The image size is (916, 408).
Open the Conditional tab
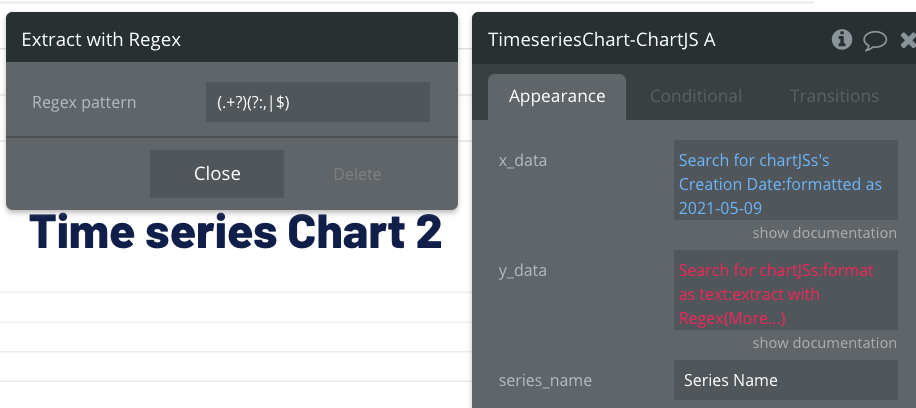click(x=696, y=97)
